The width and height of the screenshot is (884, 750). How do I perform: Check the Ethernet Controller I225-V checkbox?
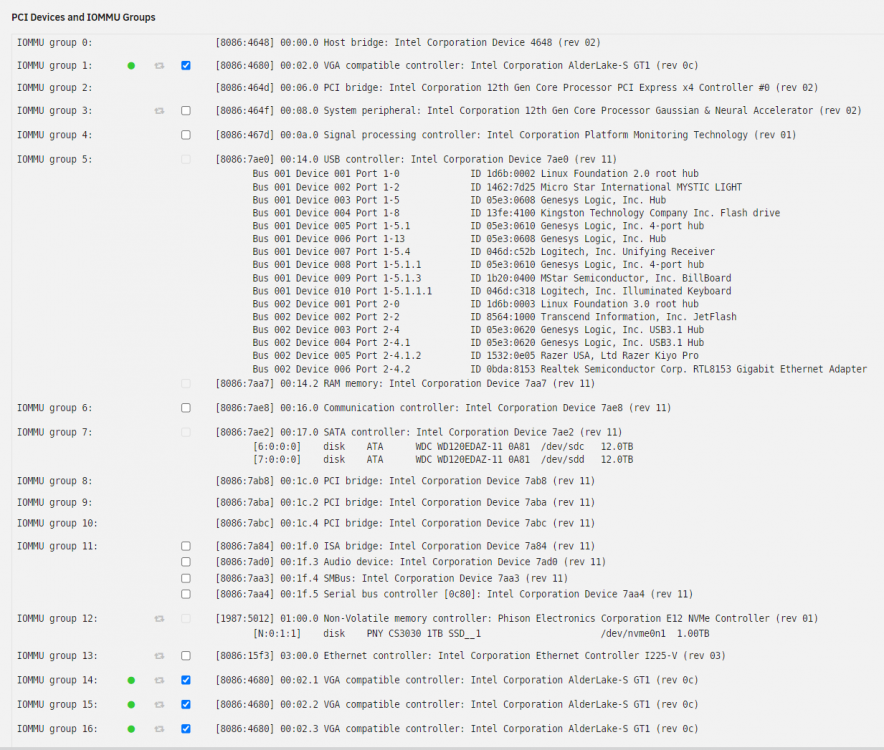coord(186,656)
